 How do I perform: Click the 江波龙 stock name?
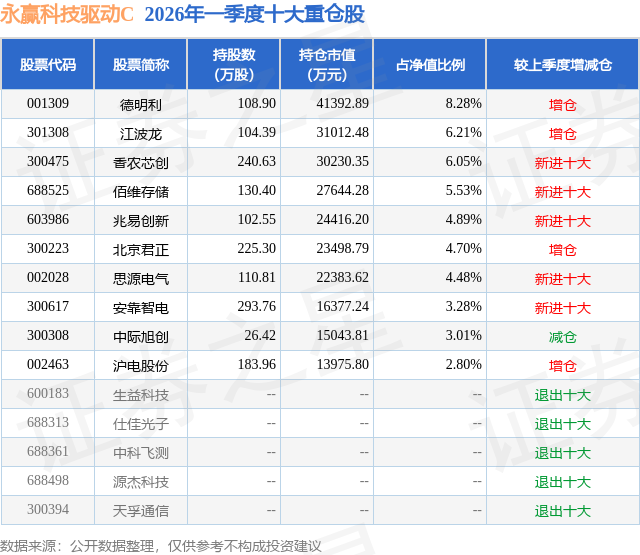click(141, 134)
